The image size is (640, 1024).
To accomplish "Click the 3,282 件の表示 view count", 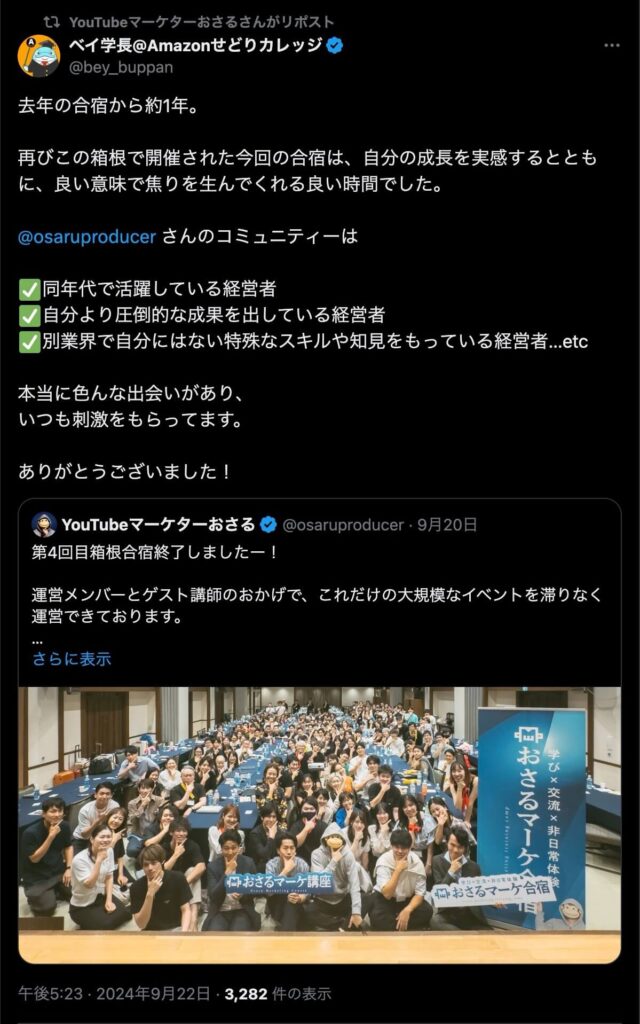I will [x=278, y=994].
